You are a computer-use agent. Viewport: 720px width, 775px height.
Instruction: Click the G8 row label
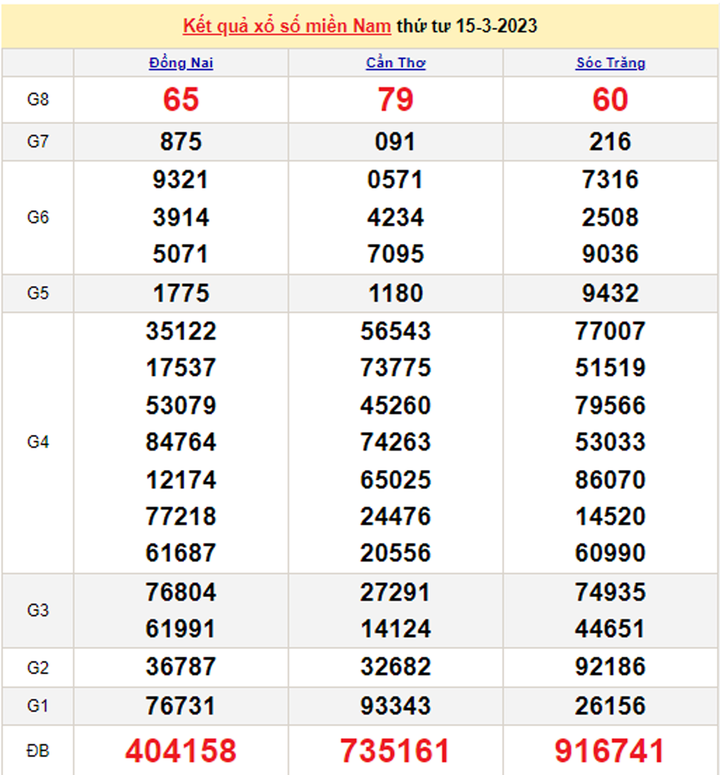[x=38, y=100]
